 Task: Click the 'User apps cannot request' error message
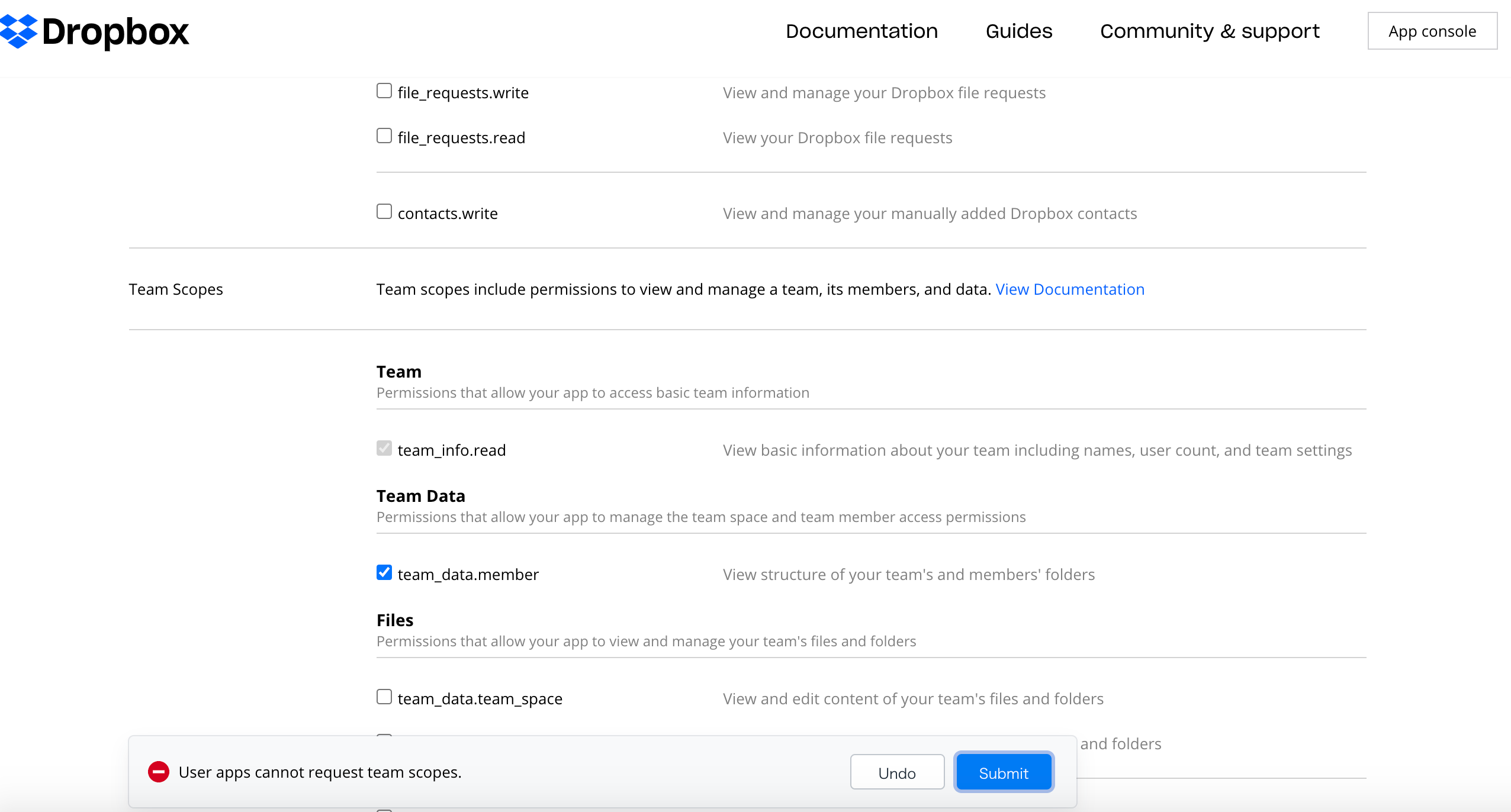tap(320, 772)
